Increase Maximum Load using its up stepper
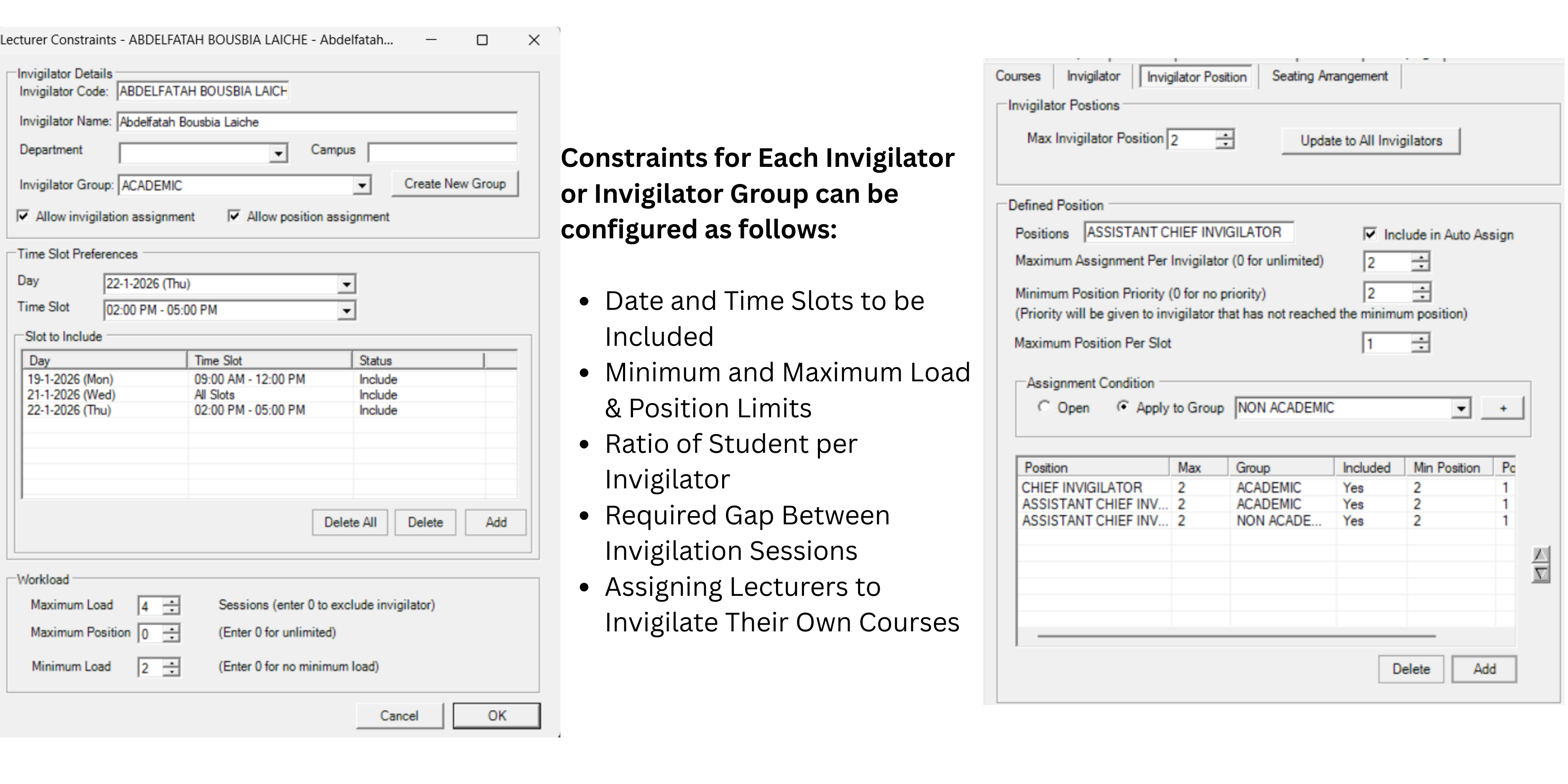 coord(172,601)
